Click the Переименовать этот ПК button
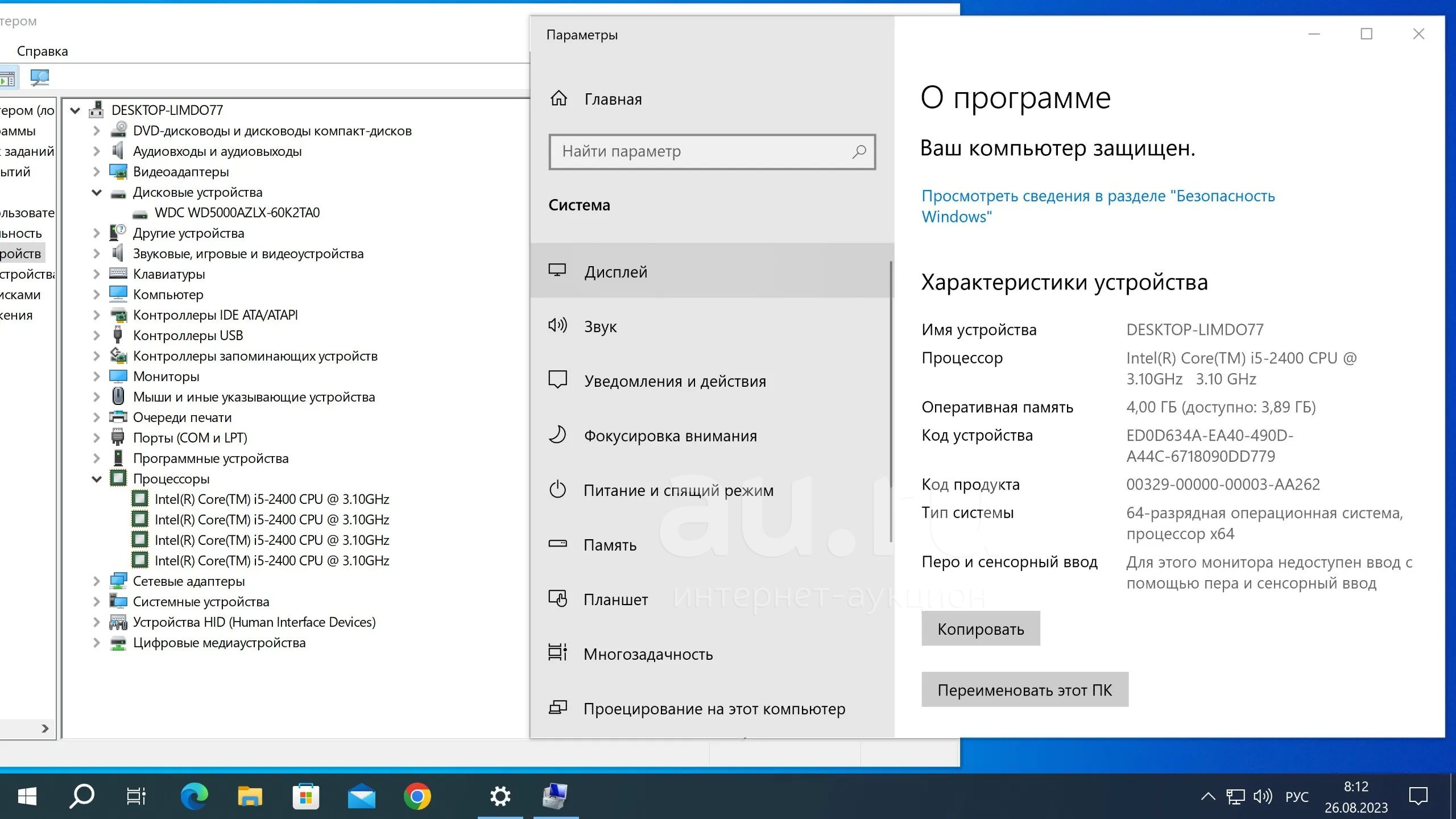1456x819 pixels. (1024, 689)
